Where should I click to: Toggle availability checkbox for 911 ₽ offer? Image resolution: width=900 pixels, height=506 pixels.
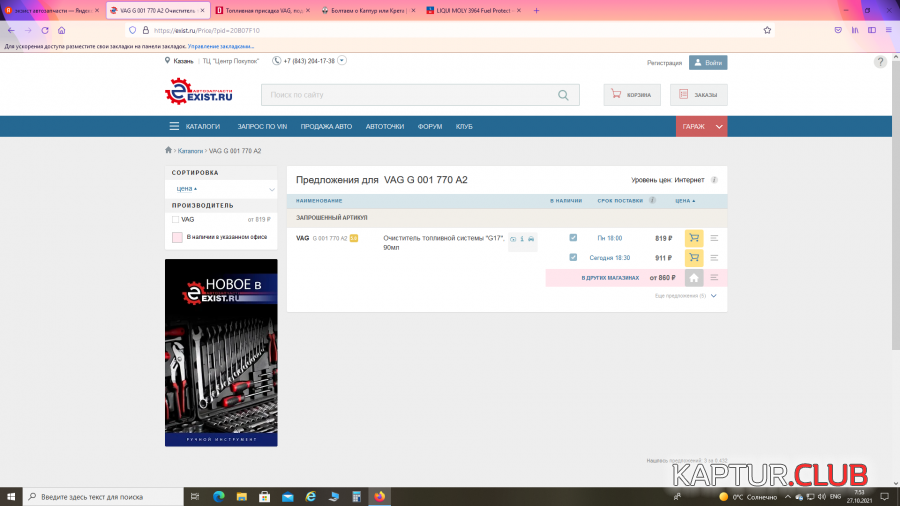click(x=573, y=258)
